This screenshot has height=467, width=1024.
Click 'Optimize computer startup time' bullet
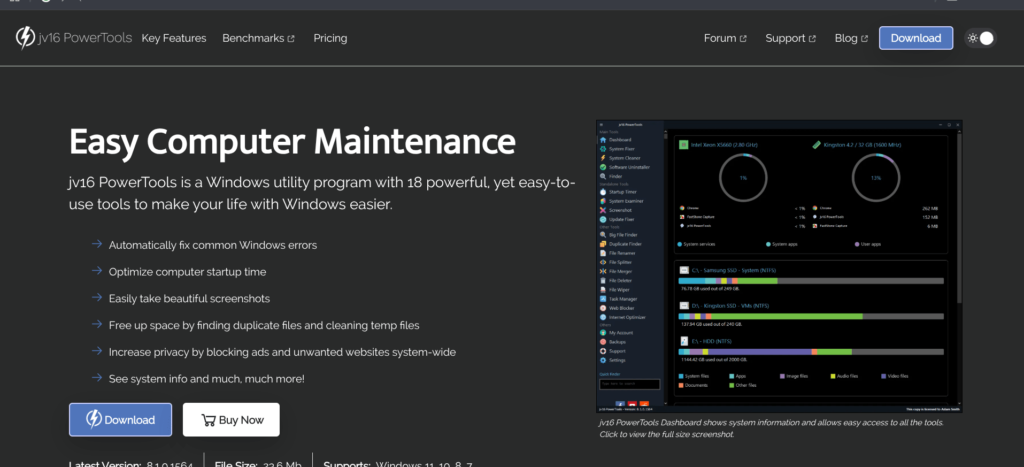pyautogui.click(x=187, y=272)
